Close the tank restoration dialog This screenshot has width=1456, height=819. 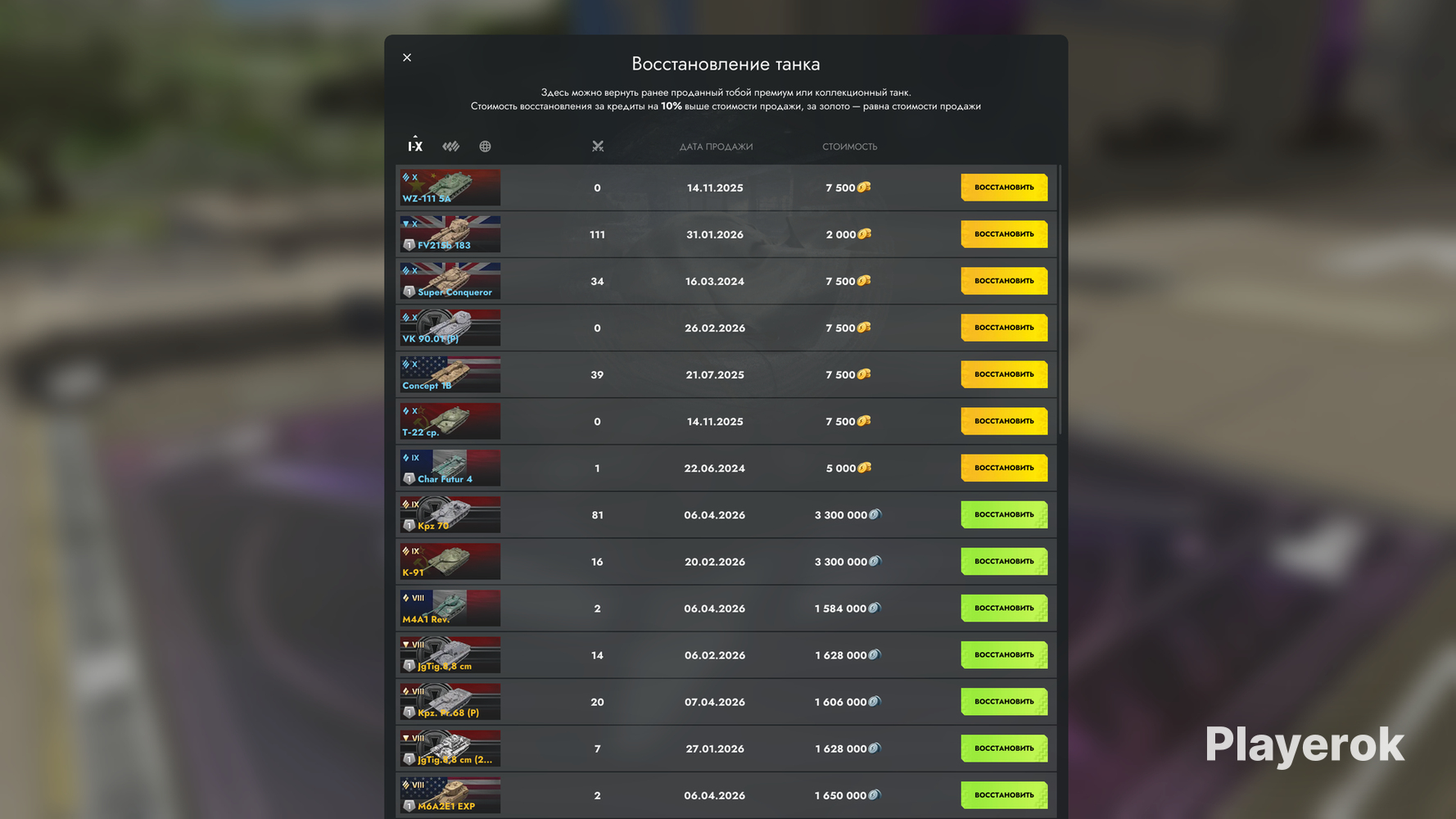click(x=407, y=57)
